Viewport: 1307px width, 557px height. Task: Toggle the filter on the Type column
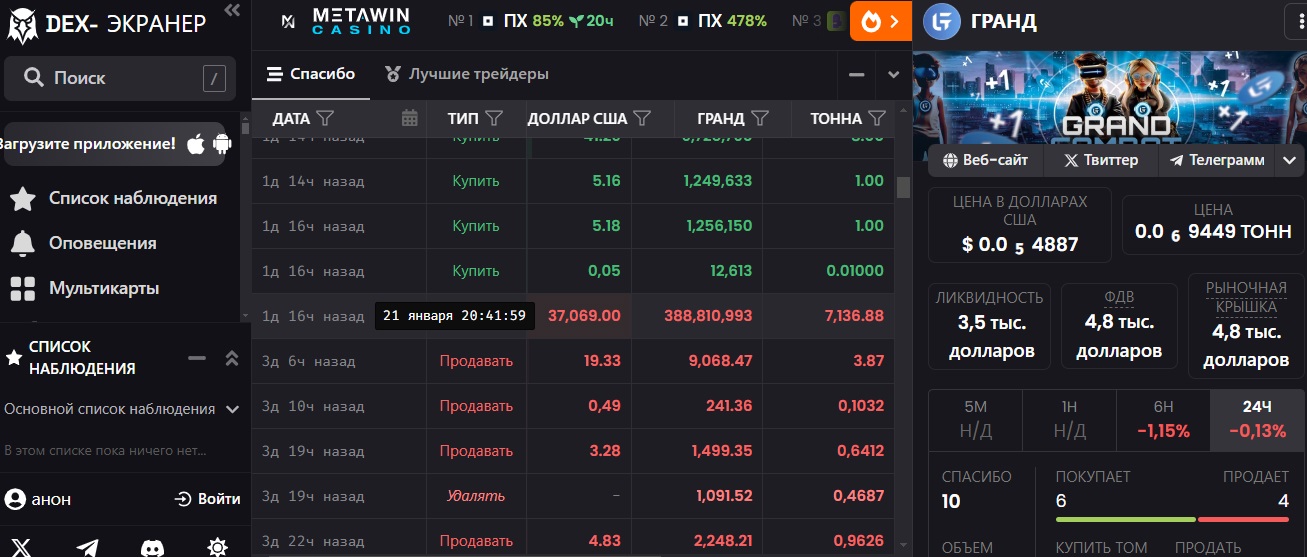coord(494,118)
